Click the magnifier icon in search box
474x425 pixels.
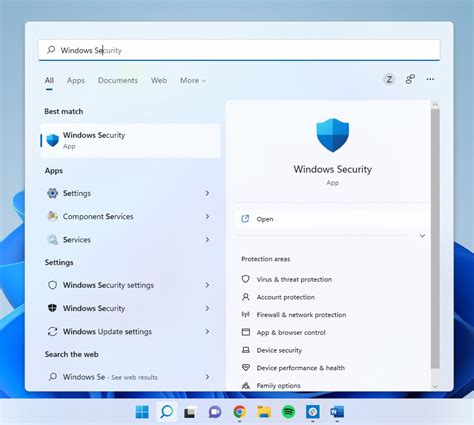51,50
